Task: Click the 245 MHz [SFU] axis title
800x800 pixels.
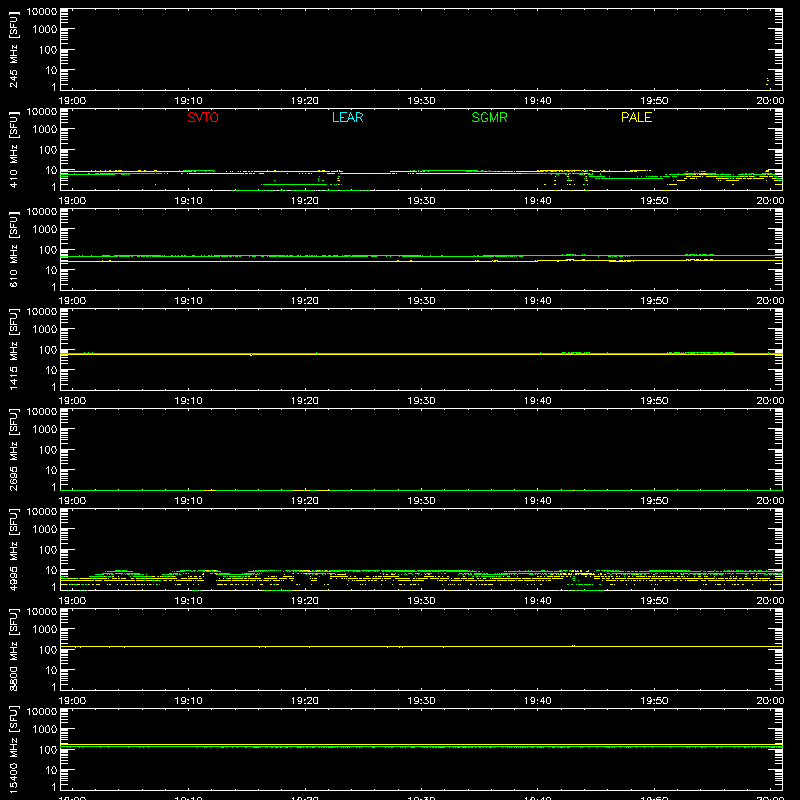Action: pos(13,49)
